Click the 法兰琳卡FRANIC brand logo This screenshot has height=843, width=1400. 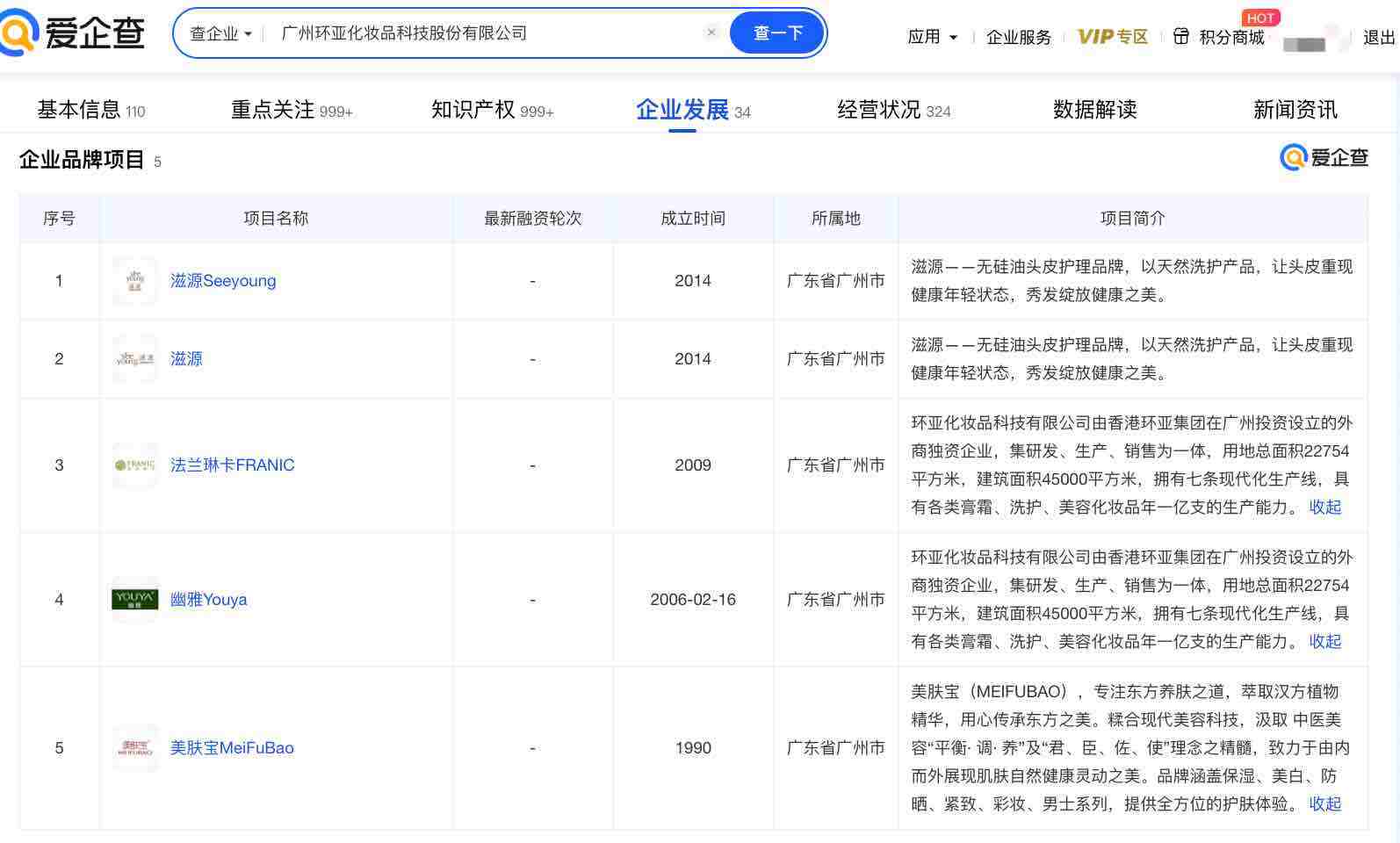135,465
